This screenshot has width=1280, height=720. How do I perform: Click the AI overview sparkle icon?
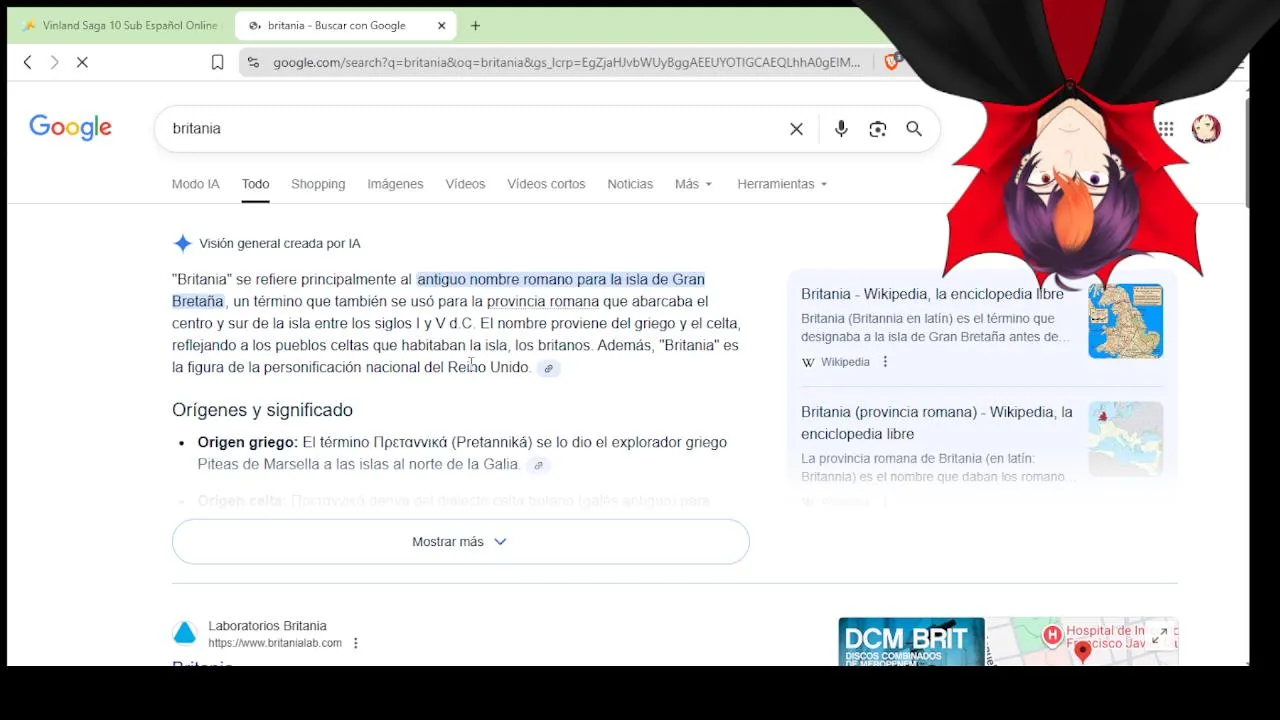[182, 243]
